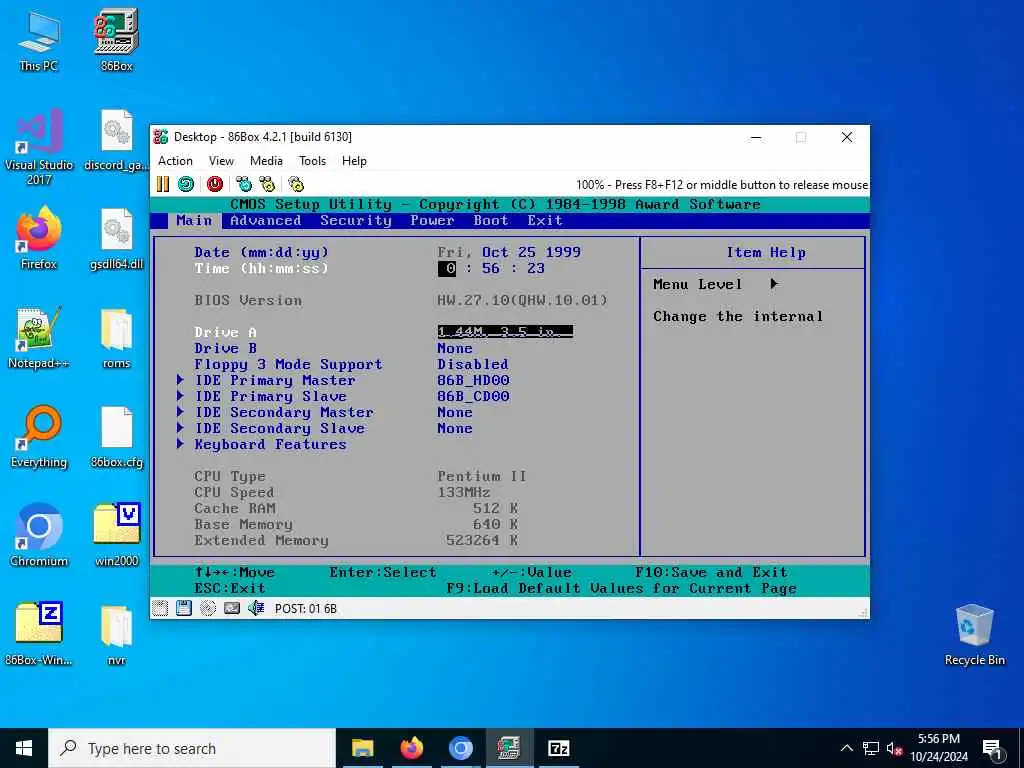Screen dimensions: 1024x768
Task: Open the Action menu in 86Box
Action: 175,161
